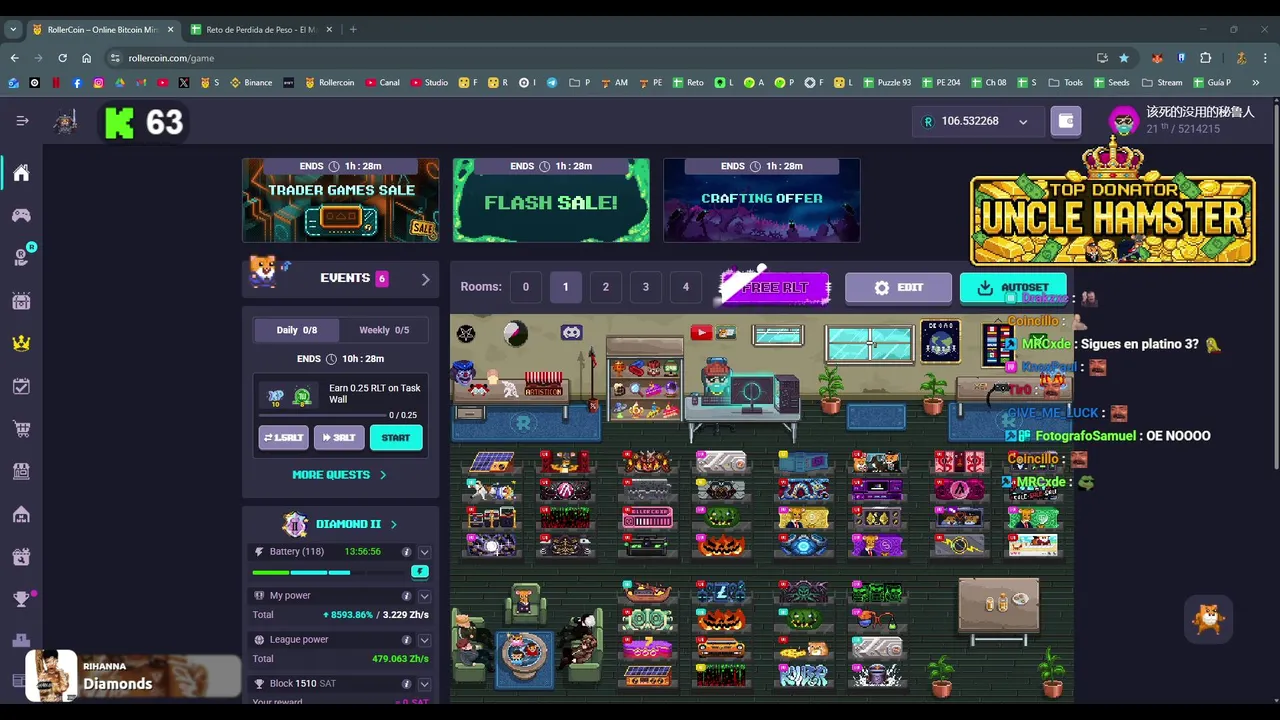Claim the Free RLT button
This screenshot has height=720, width=1280.
[775, 288]
